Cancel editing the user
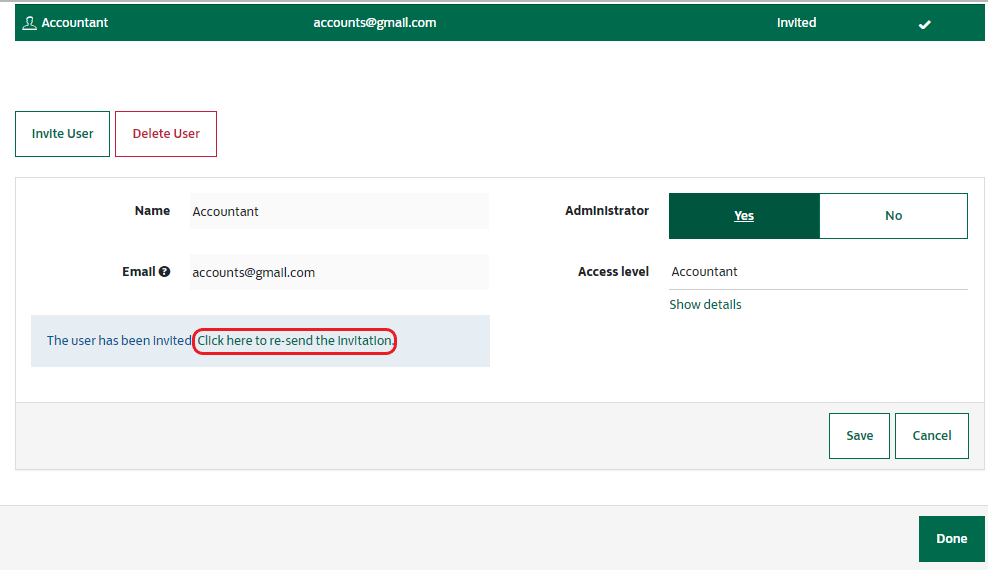988x570 pixels. 931,436
